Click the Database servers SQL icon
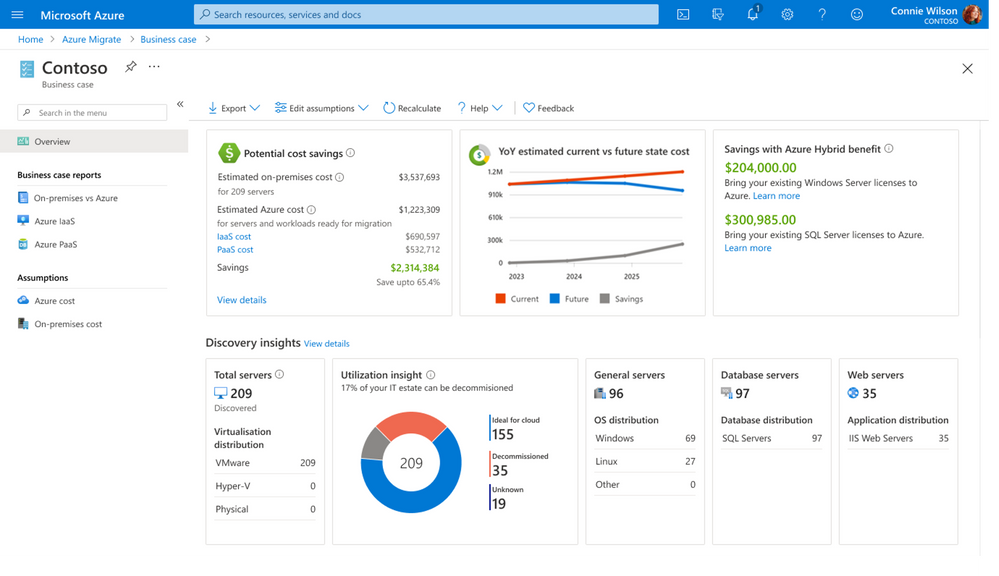 click(726, 392)
